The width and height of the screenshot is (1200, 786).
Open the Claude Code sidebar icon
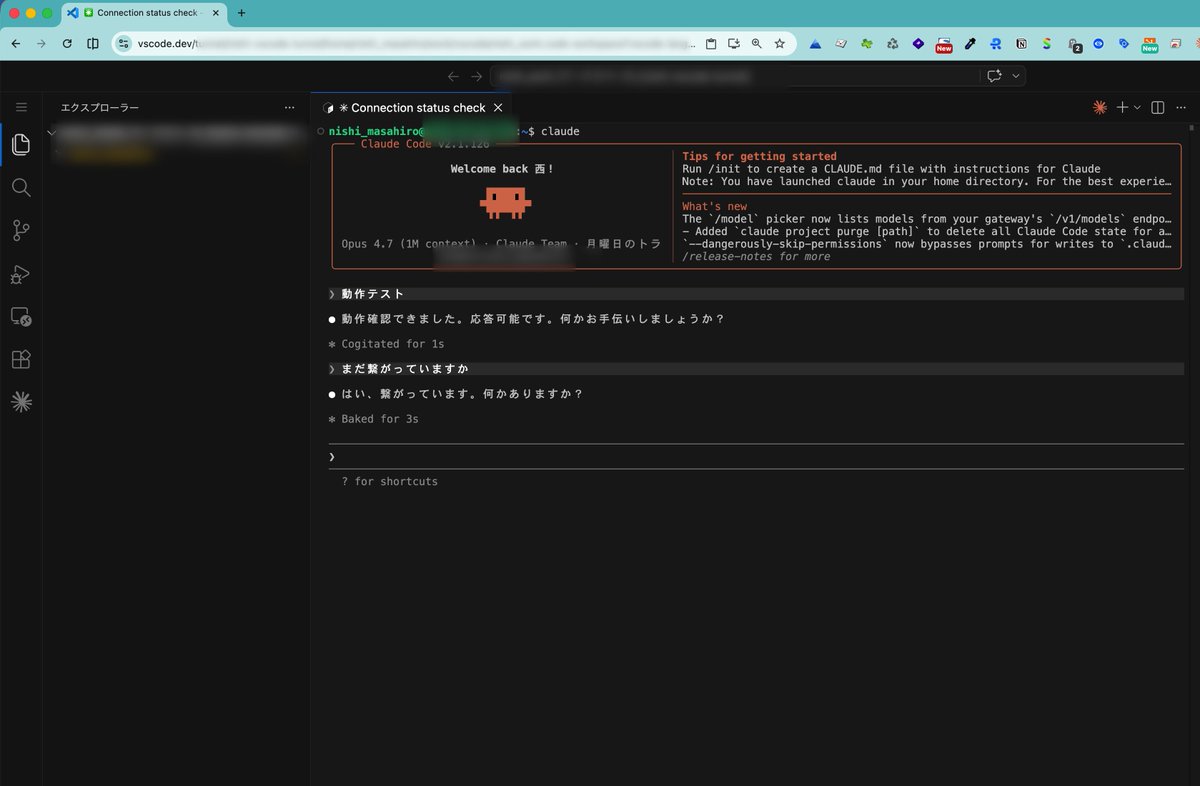(21, 402)
